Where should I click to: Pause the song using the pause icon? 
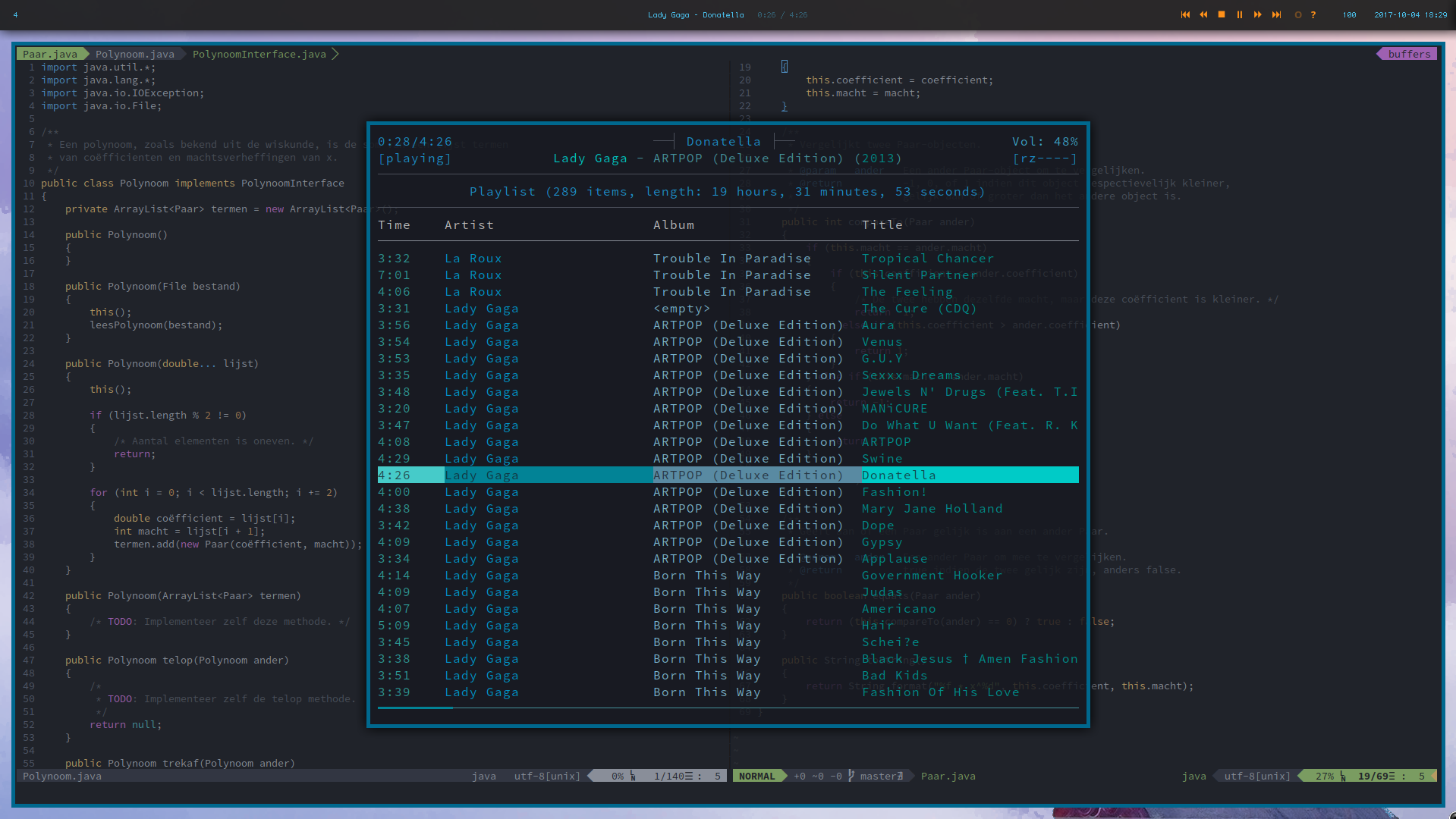(1240, 15)
